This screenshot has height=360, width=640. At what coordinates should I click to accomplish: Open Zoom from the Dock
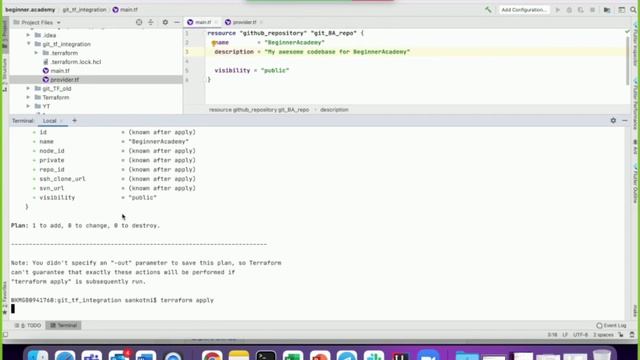point(428,356)
